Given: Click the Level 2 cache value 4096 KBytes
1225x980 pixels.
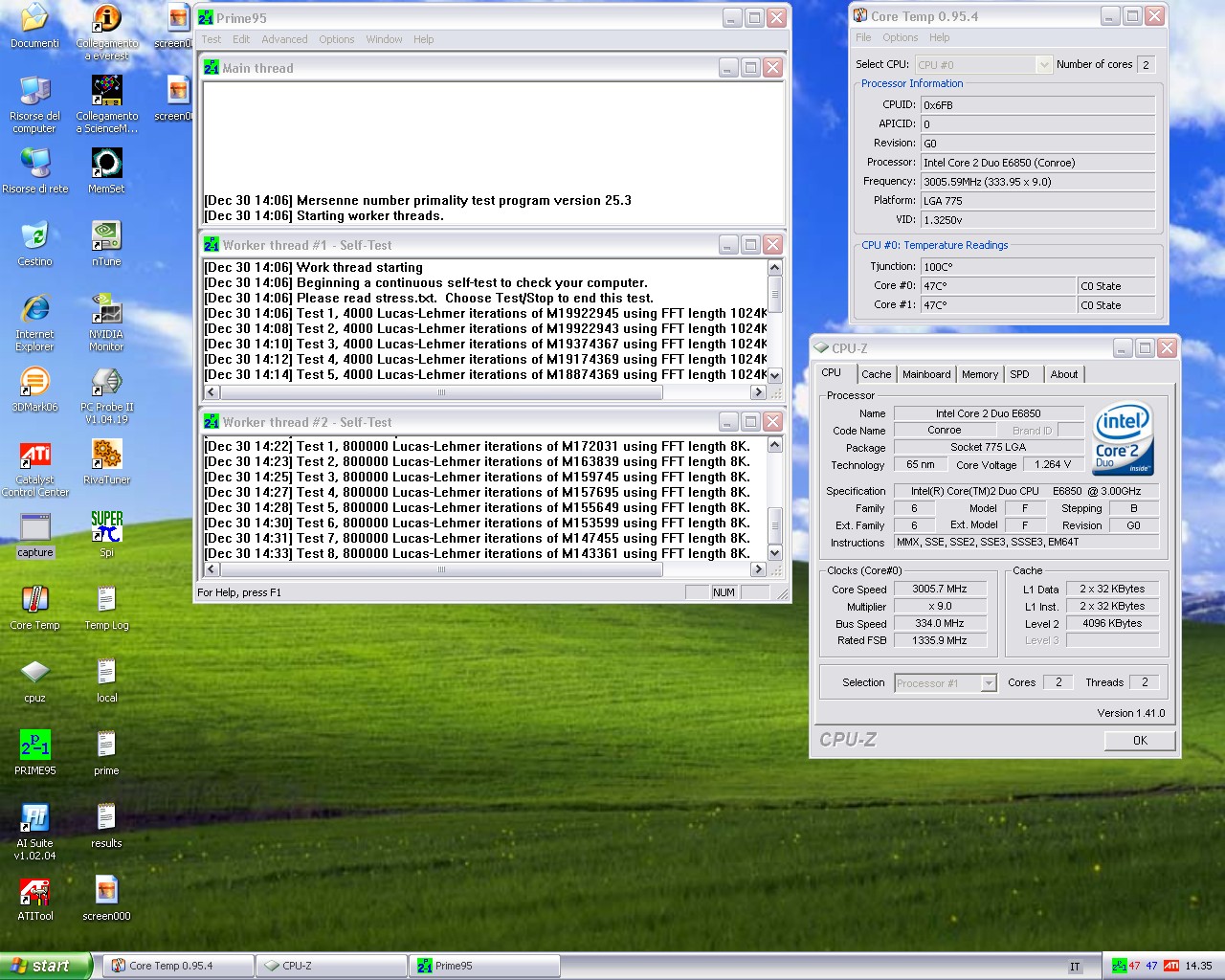Looking at the screenshot, I should tap(1112, 623).
